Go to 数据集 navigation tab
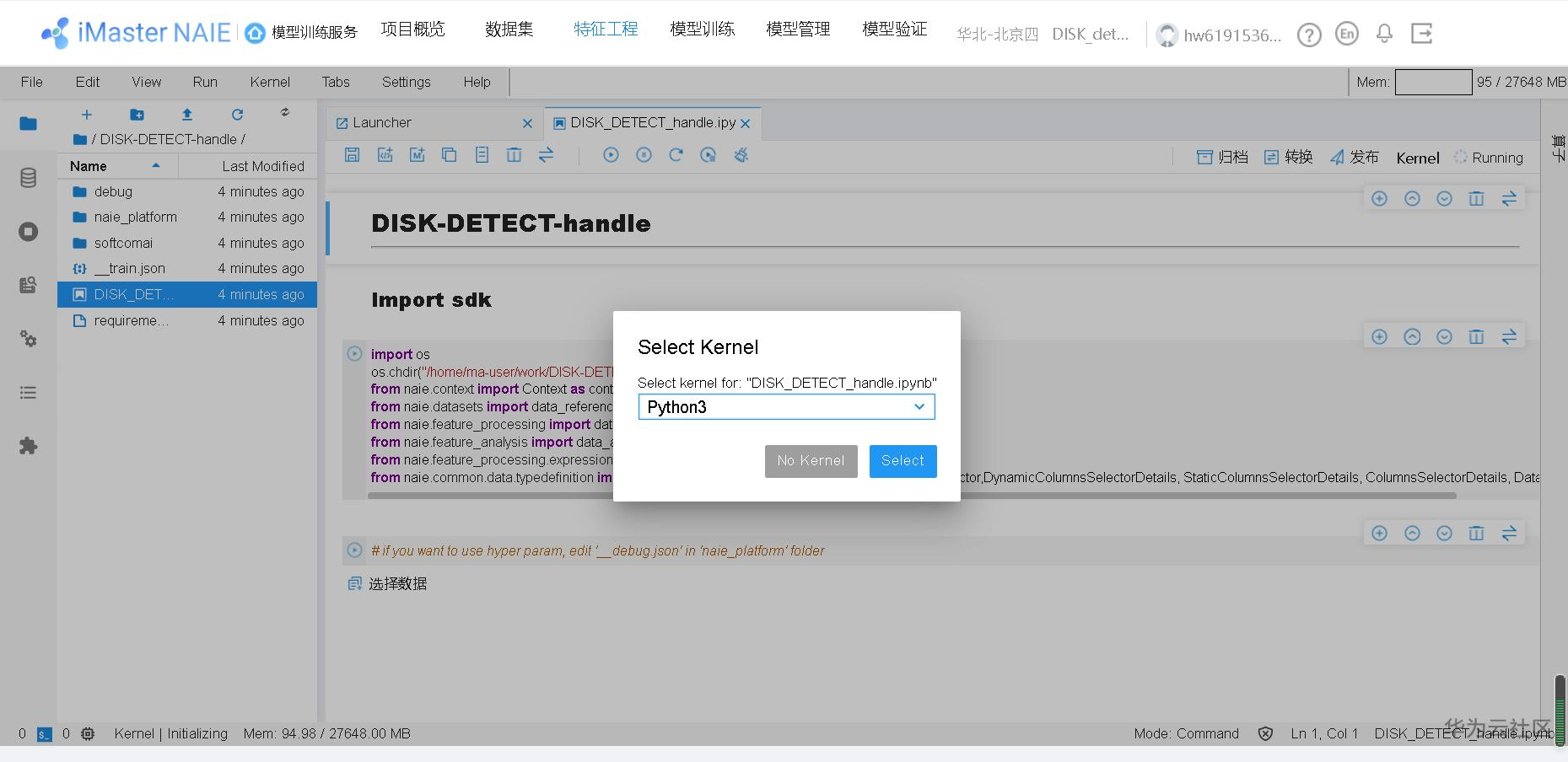The height and width of the screenshot is (762, 1568). click(509, 30)
